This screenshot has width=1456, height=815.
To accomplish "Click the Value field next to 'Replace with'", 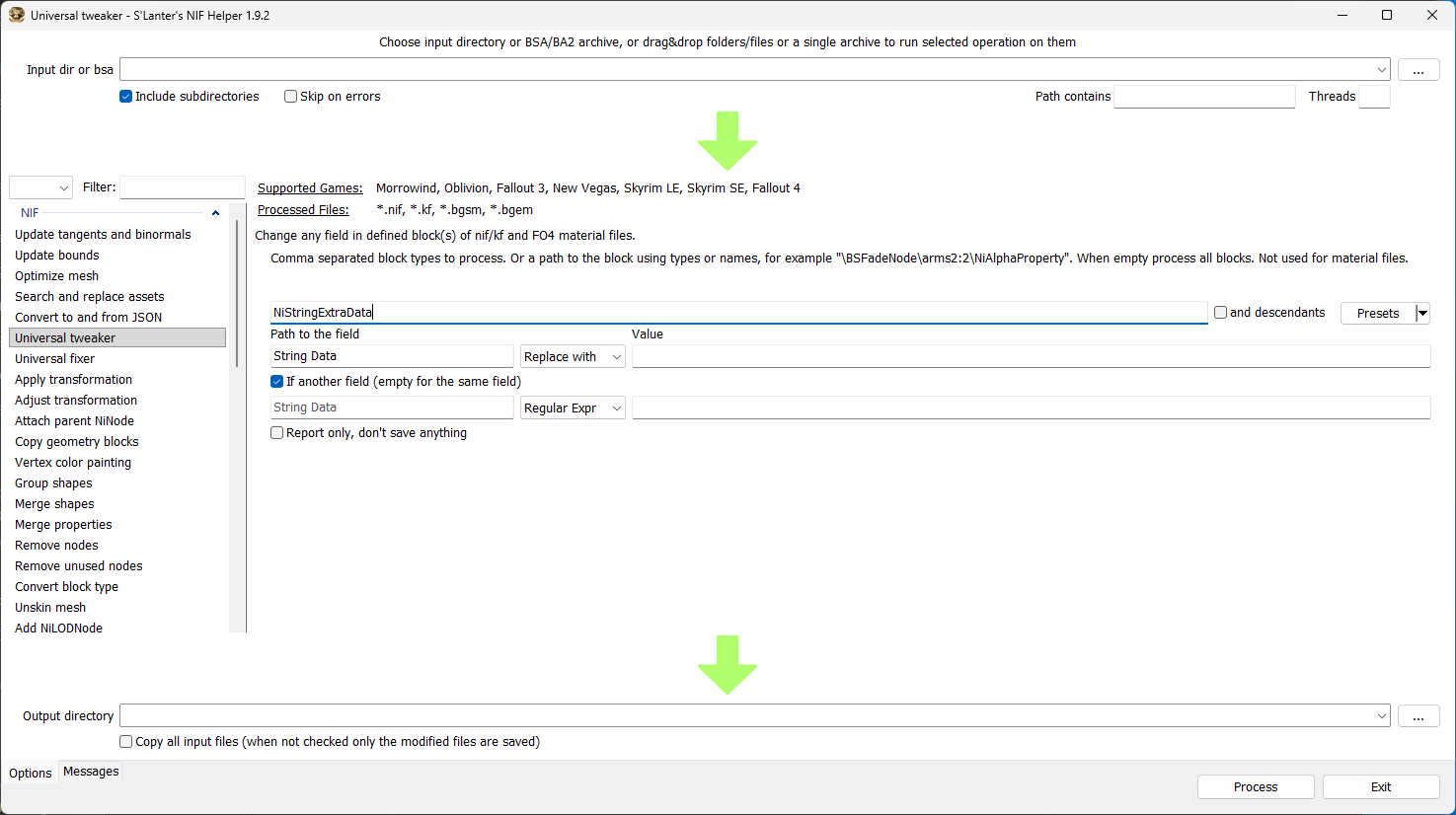I will pyautogui.click(x=1031, y=356).
